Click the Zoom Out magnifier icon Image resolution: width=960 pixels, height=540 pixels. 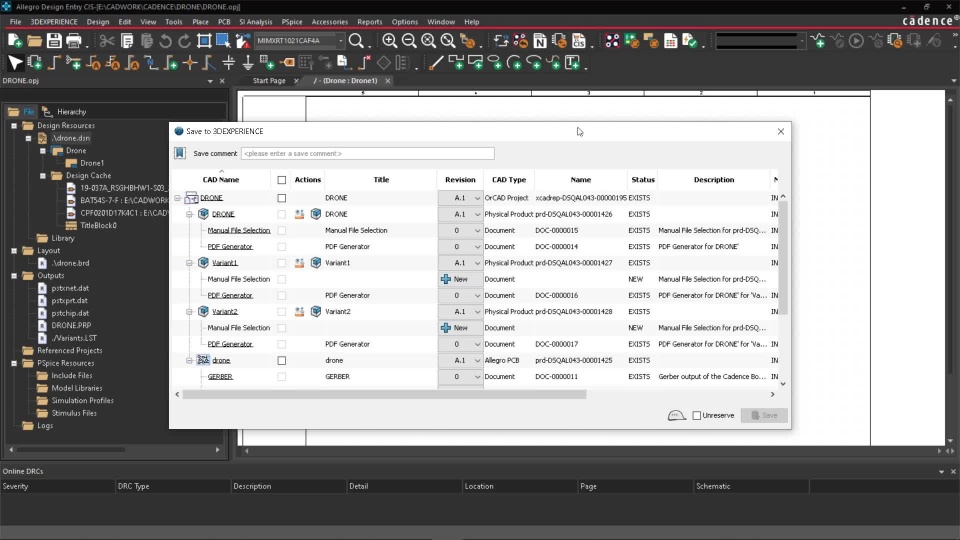point(409,41)
